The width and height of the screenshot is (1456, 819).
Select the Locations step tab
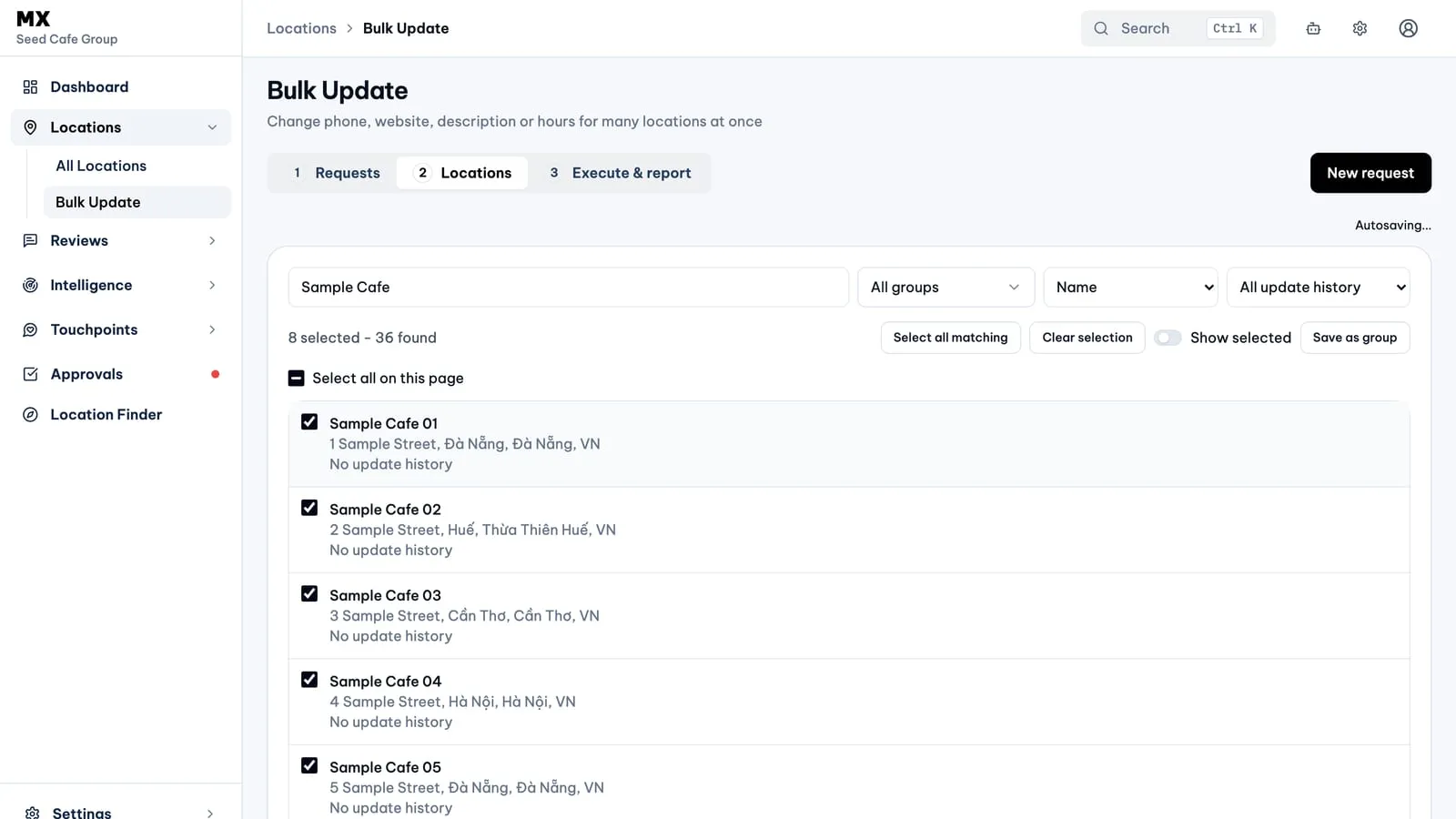[x=462, y=173]
